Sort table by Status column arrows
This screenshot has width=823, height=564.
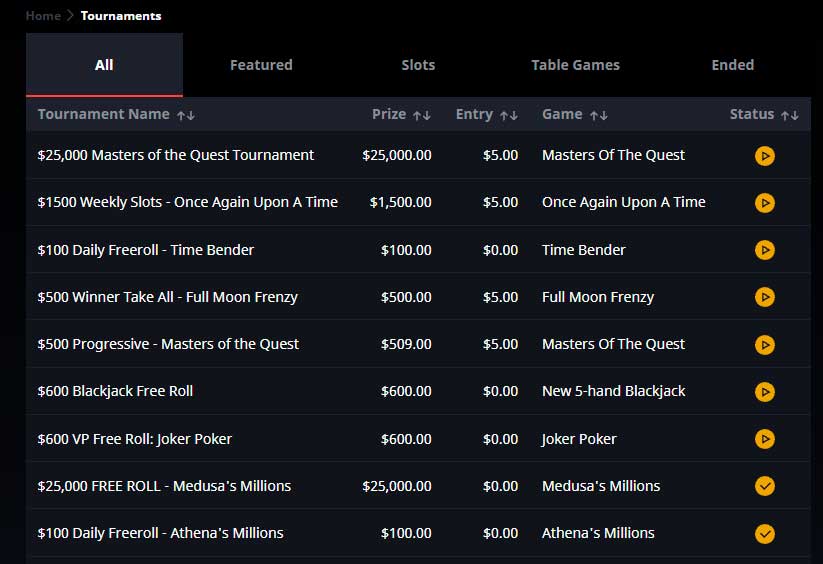[789, 115]
